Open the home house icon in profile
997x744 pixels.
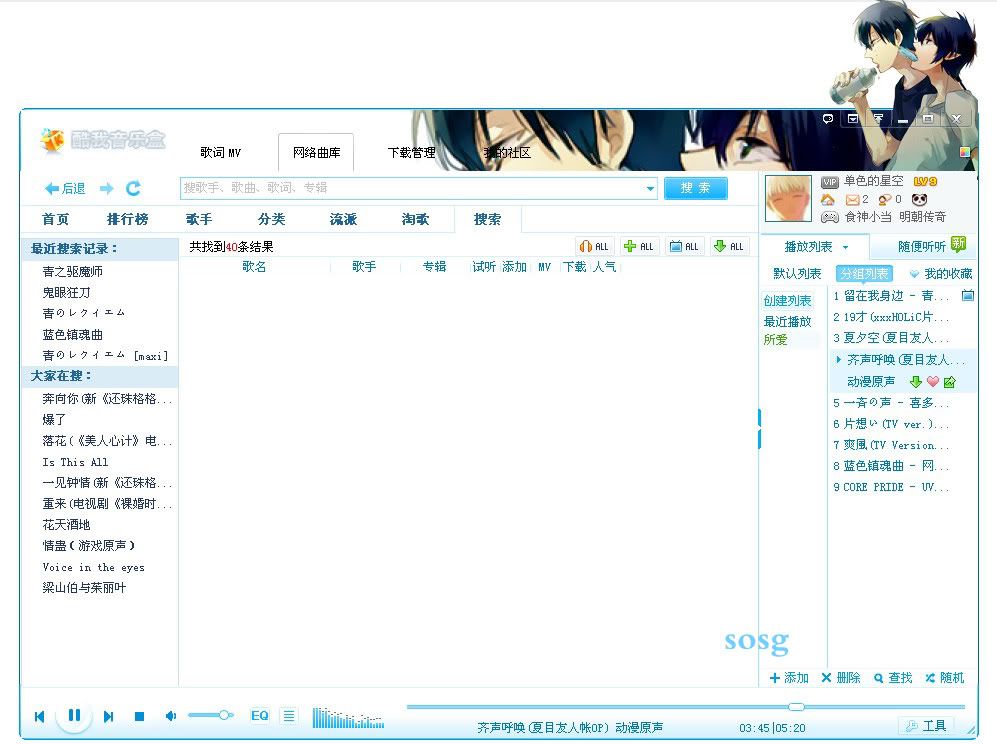(x=828, y=200)
